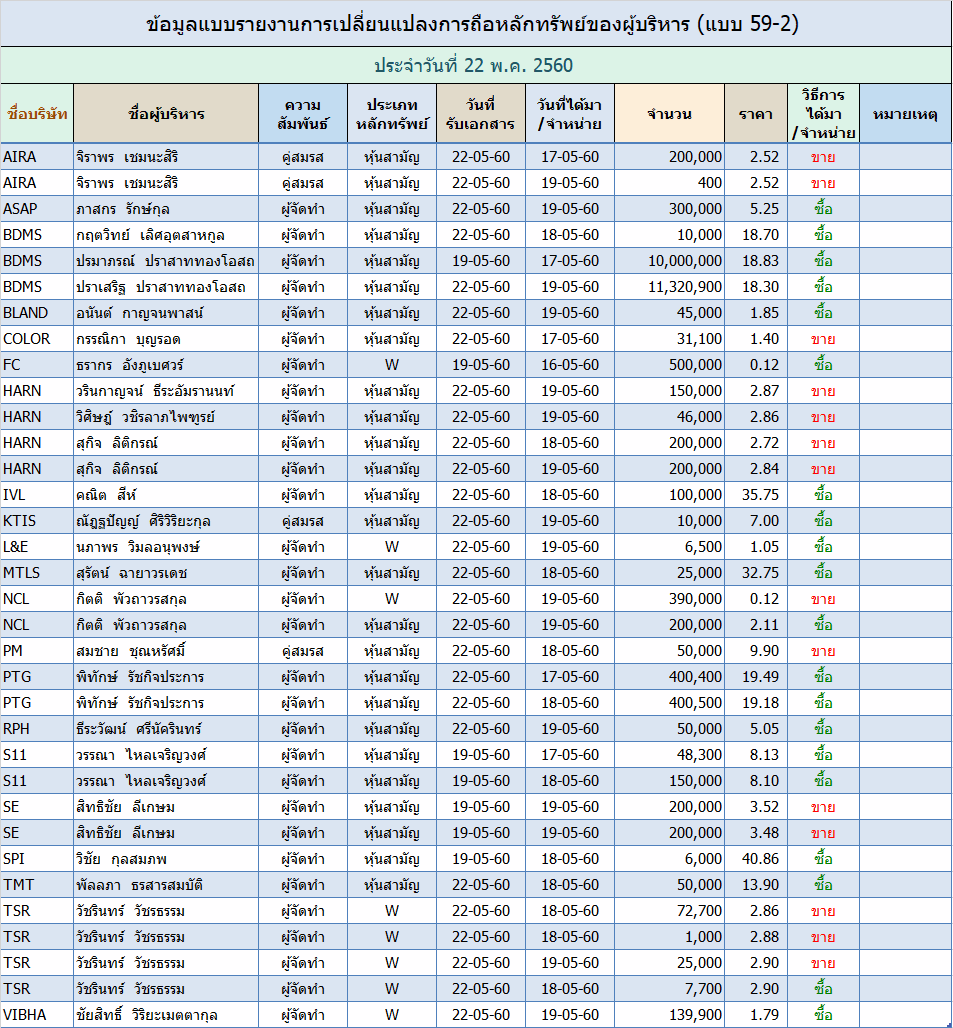
Task: Click the amount 10,000,000 in BDMS row
Action: point(685,261)
